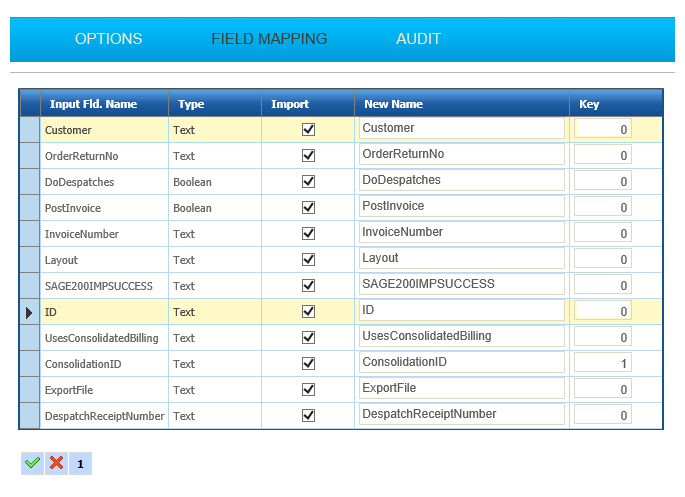Select the row header beside Layout
Screen dimensions: 685x497
[29, 260]
